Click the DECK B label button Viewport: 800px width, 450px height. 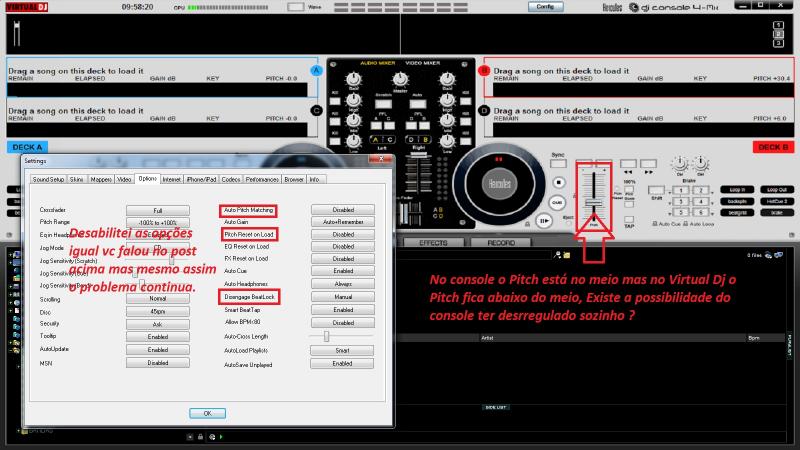pyautogui.click(x=773, y=147)
